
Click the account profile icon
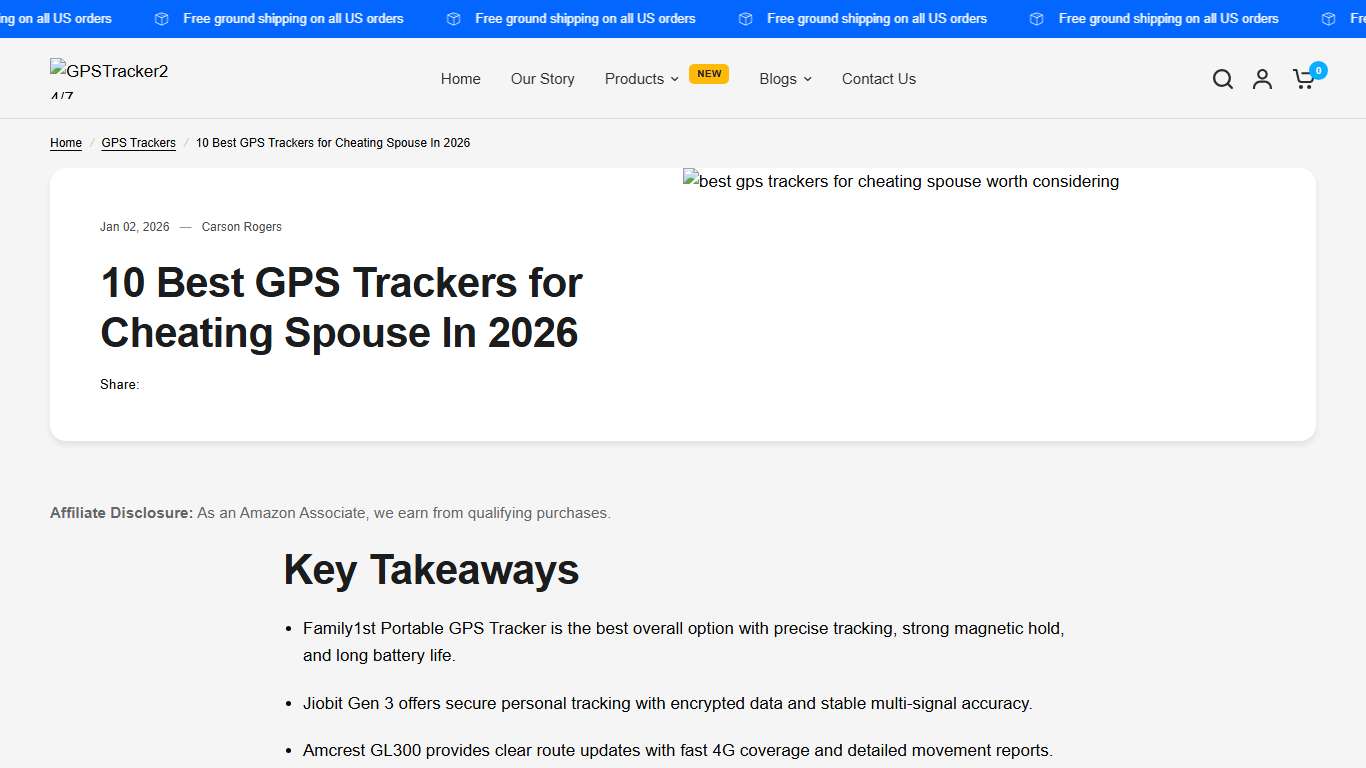(x=1262, y=78)
